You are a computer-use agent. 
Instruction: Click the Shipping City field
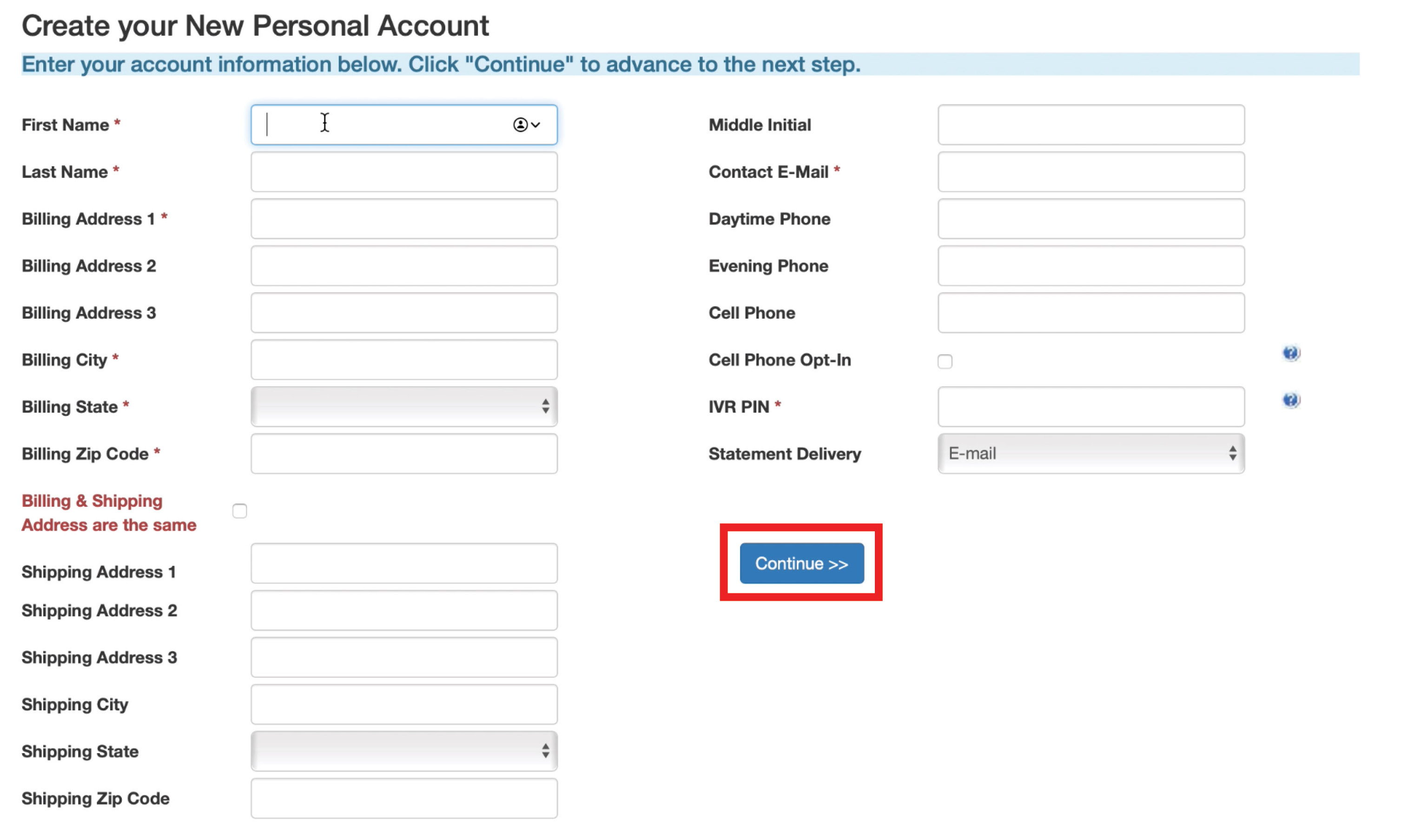tap(404, 705)
